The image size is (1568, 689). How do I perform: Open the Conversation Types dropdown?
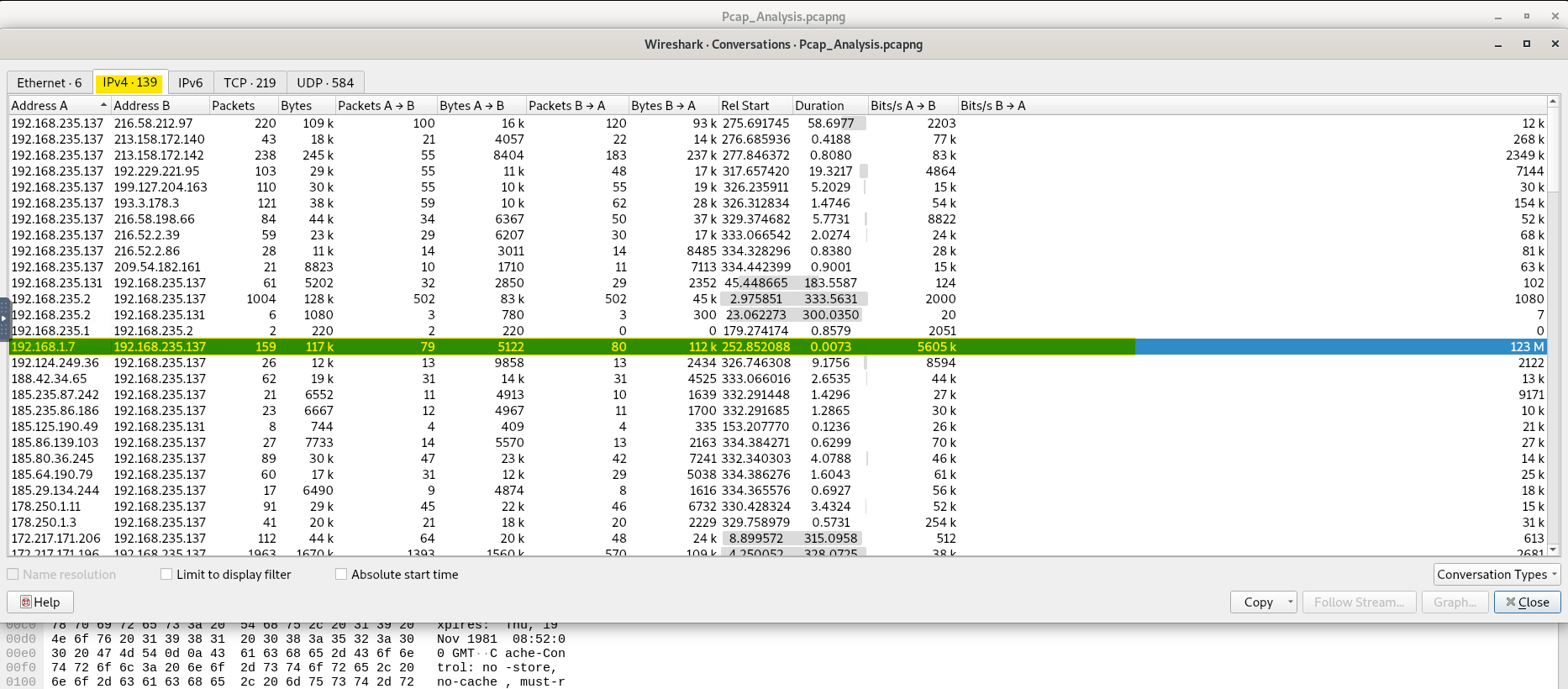coord(1497,575)
